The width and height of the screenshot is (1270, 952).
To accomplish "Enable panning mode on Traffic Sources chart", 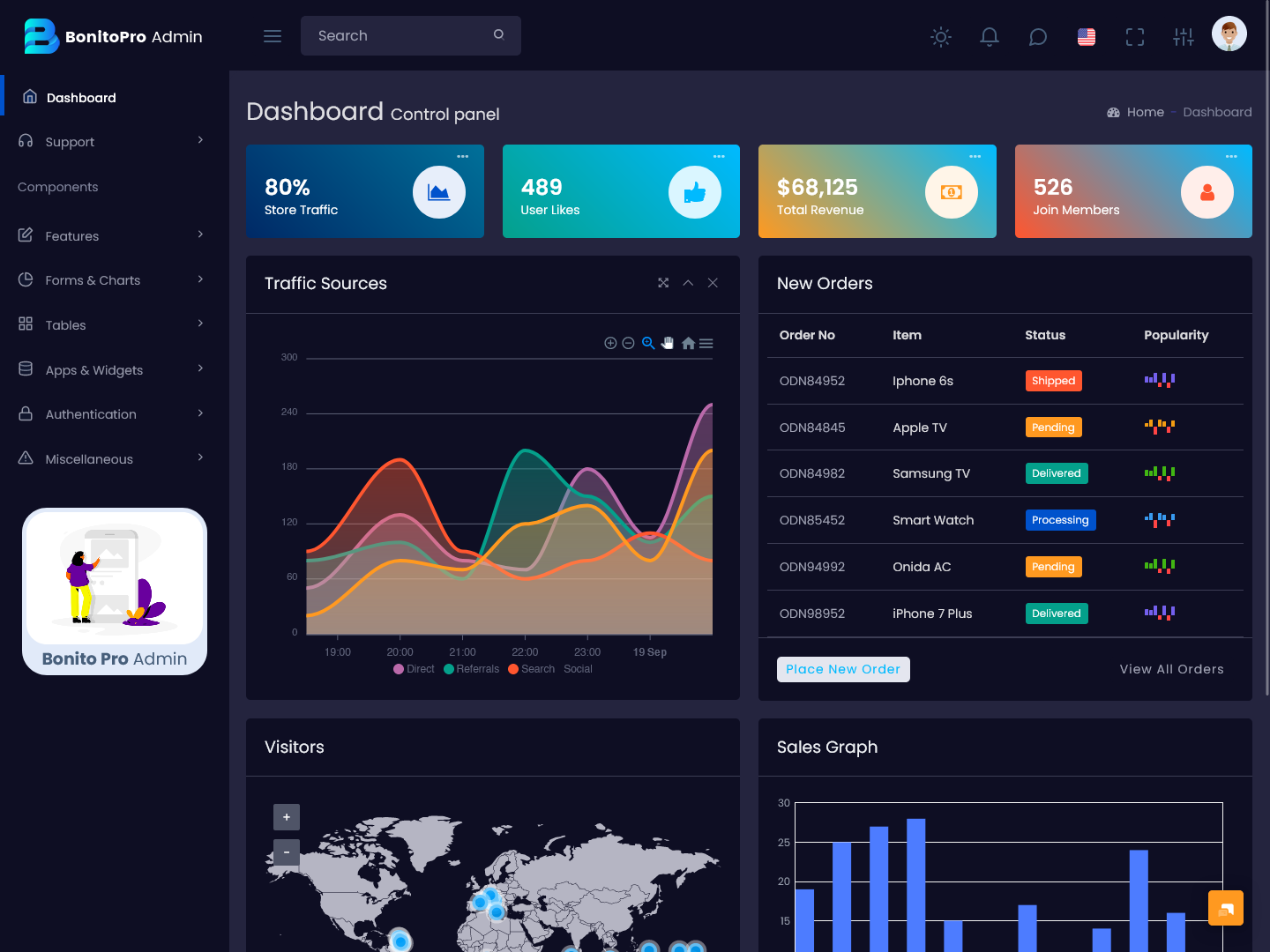I will [668, 343].
